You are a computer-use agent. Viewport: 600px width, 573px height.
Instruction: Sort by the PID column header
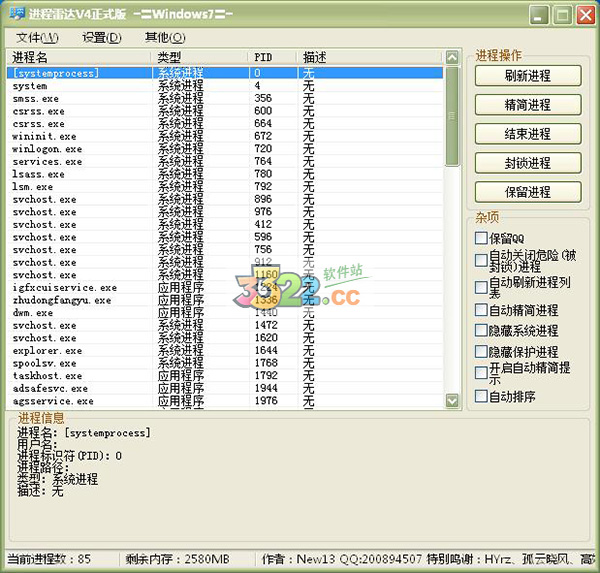[x=273, y=57]
